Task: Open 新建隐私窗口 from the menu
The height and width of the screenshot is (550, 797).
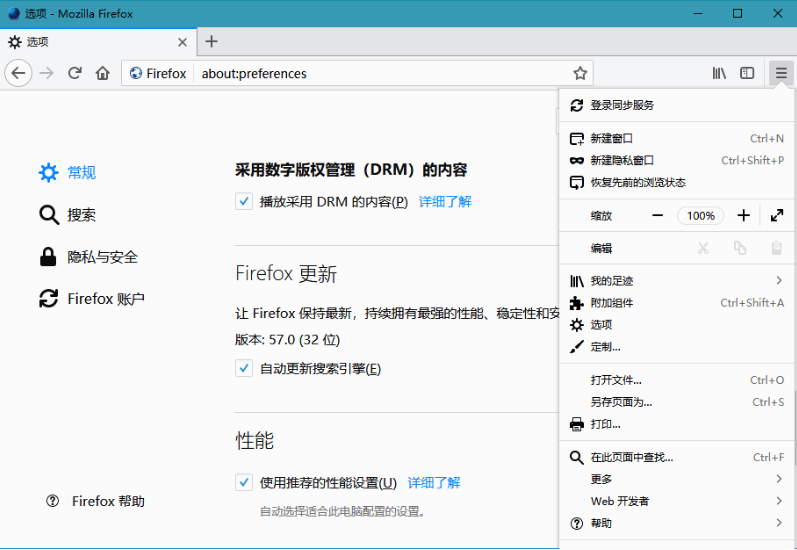Action: coord(677,160)
